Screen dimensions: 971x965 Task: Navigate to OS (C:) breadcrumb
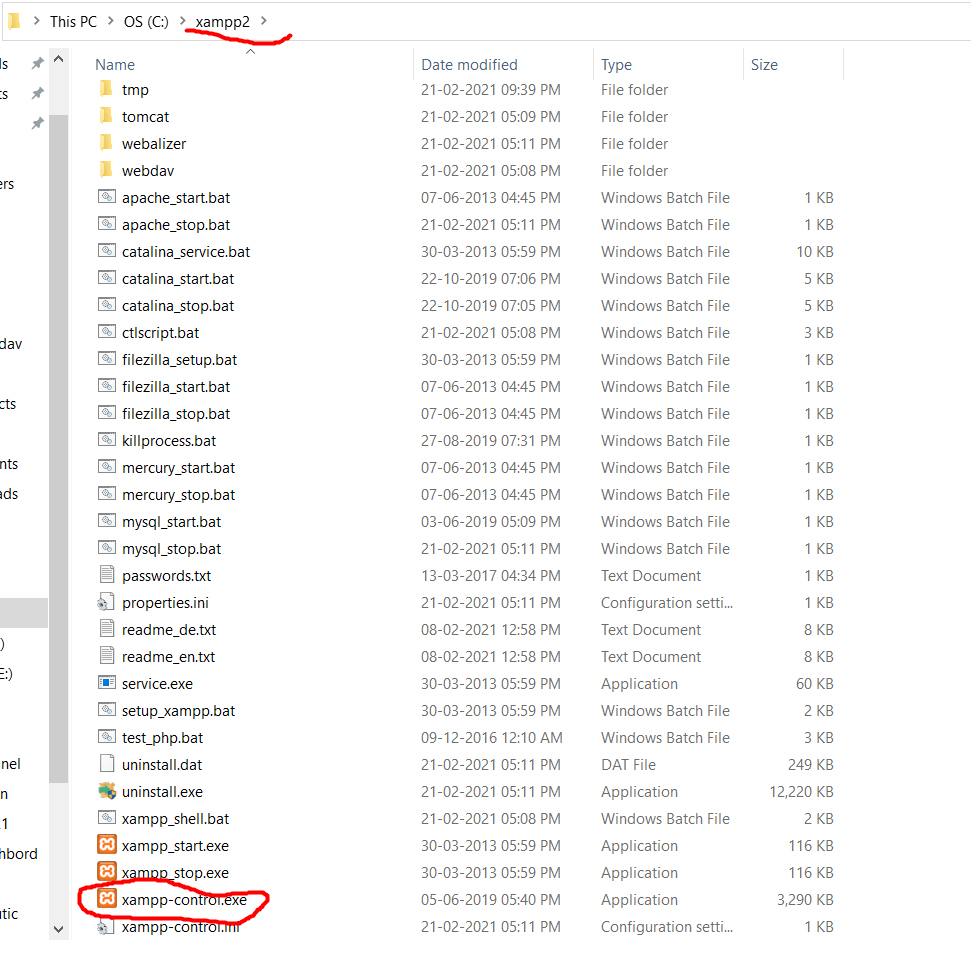(x=146, y=22)
